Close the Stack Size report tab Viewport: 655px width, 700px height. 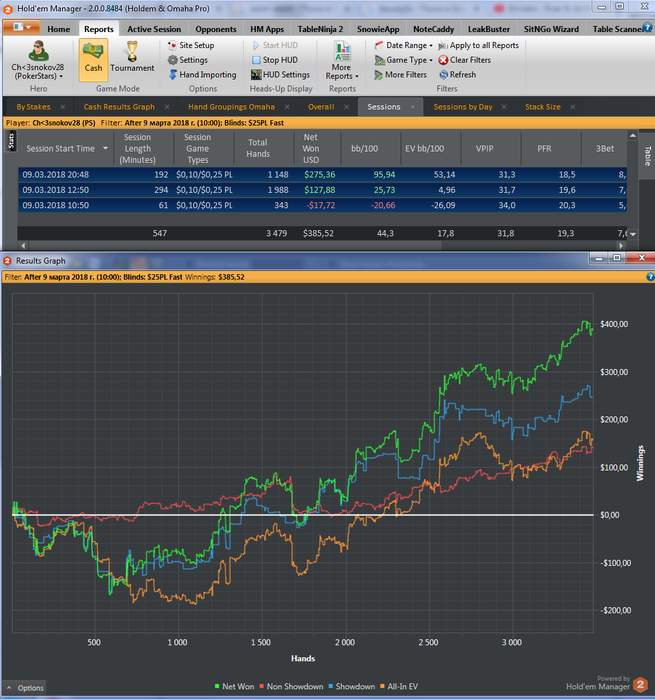click(x=573, y=107)
